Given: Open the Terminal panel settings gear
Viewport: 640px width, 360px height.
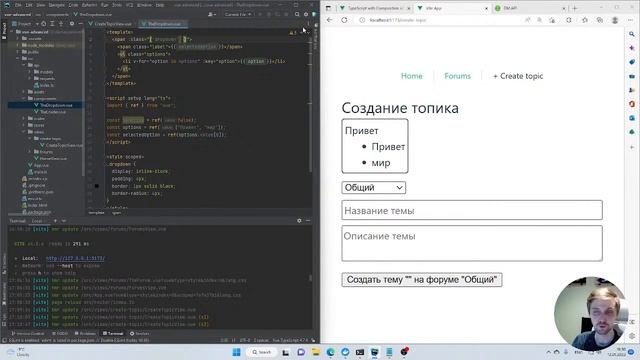Looking at the screenshot, I should [x=299, y=221].
